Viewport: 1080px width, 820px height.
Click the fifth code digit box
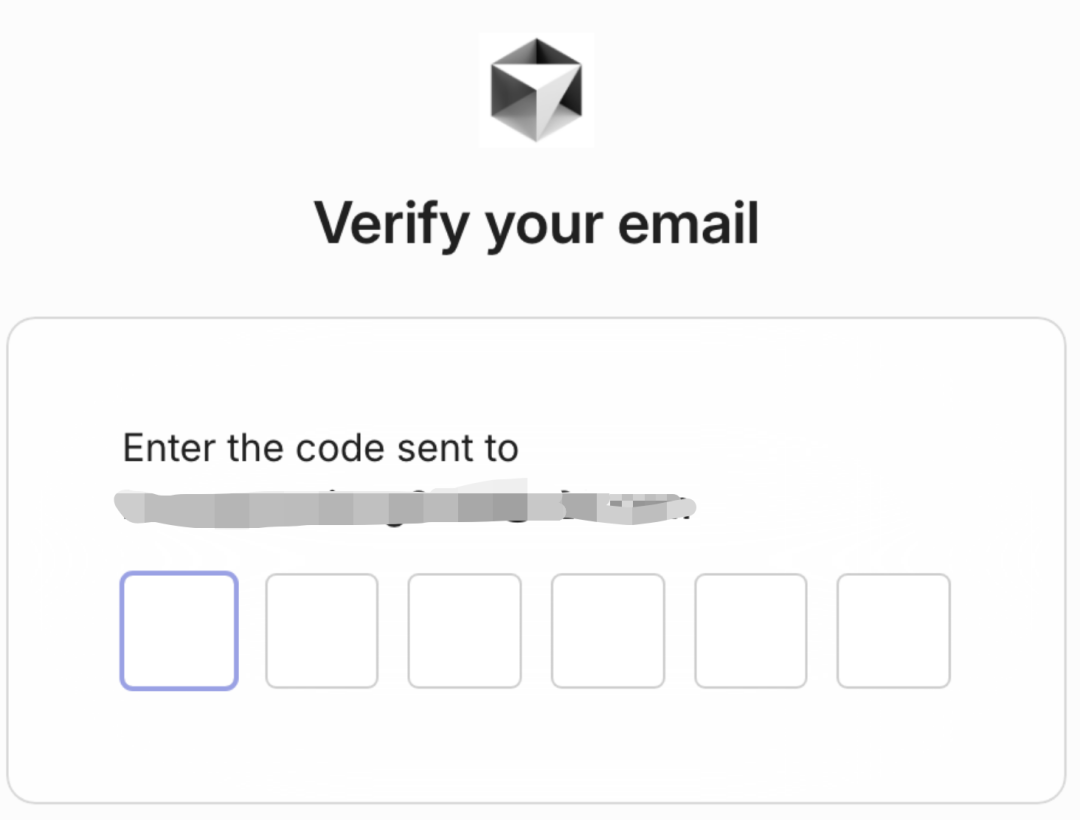751,631
